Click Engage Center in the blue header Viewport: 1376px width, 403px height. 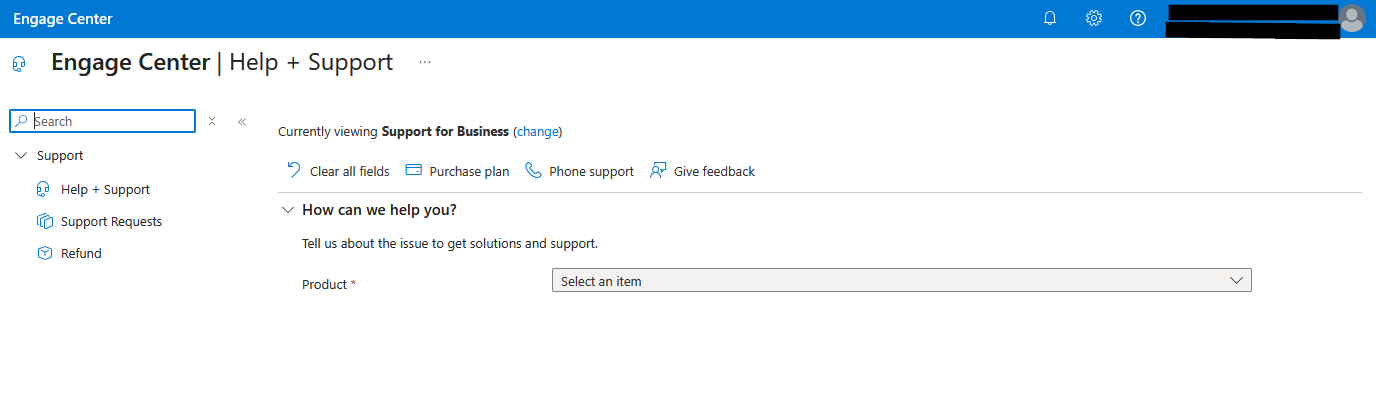[63, 19]
